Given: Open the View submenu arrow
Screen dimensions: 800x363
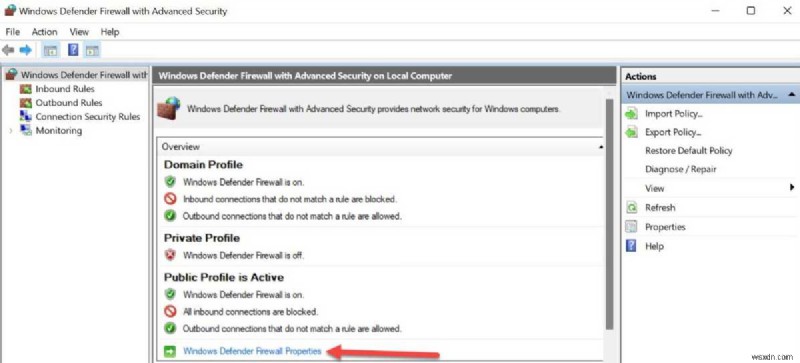Looking at the screenshot, I should point(792,188).
